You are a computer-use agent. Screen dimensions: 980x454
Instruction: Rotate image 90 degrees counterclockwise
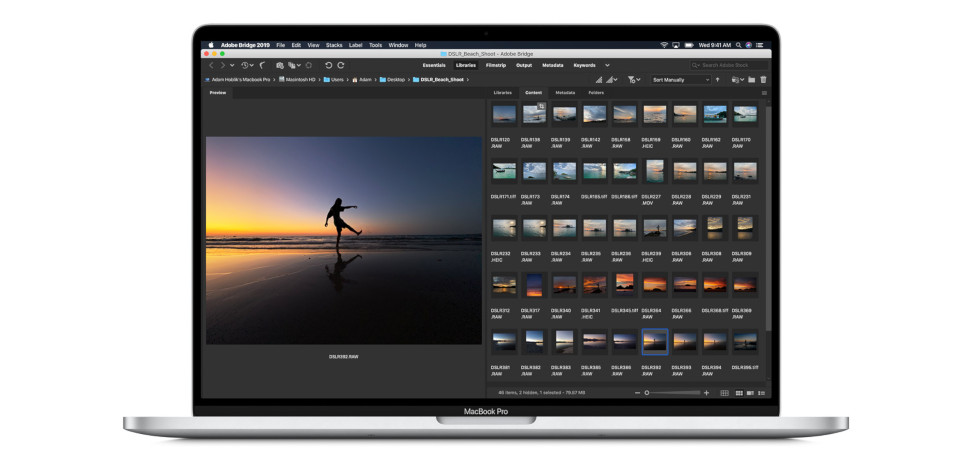(x=328, y=65)
